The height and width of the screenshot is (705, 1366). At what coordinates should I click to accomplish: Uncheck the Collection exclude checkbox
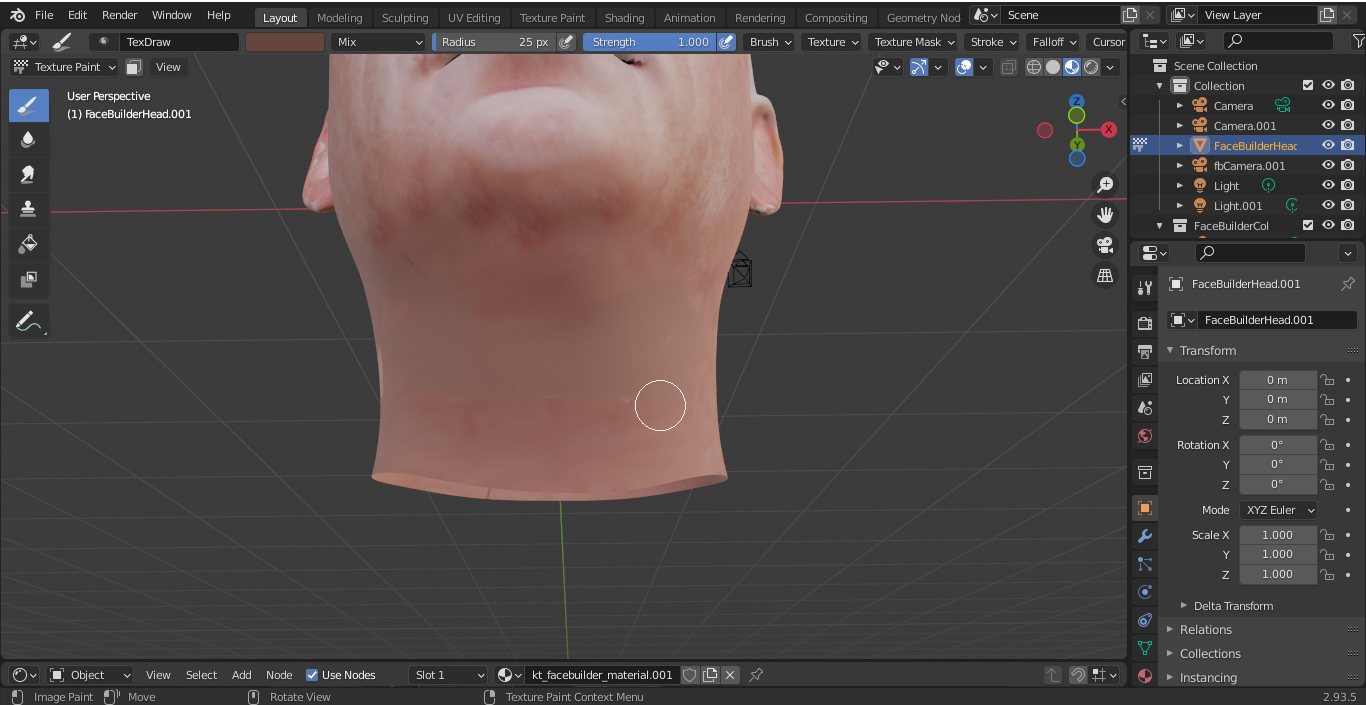tap(1308, 85)
